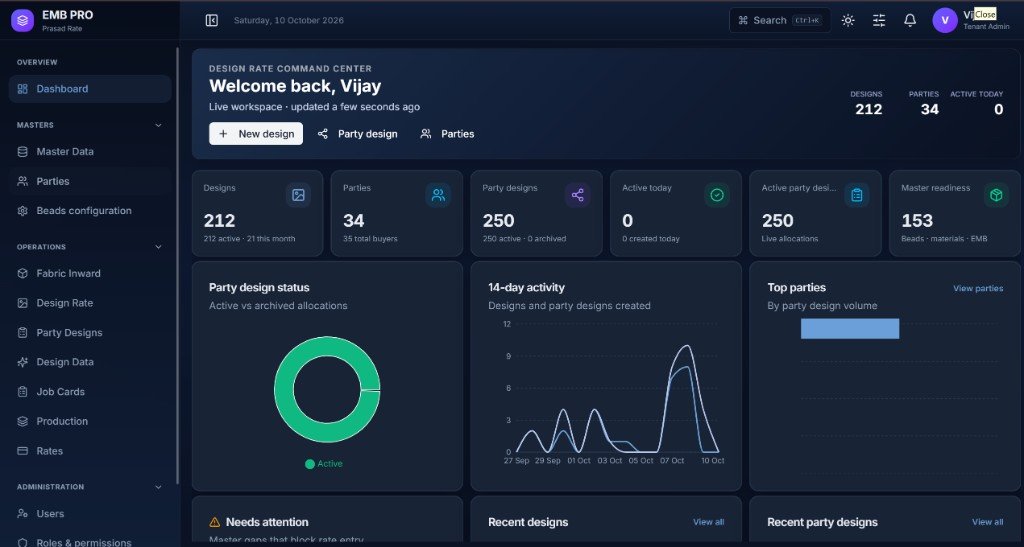Go to Production page
The image size is (1024, 547).
pyautogui.click(x=90, y=422)
